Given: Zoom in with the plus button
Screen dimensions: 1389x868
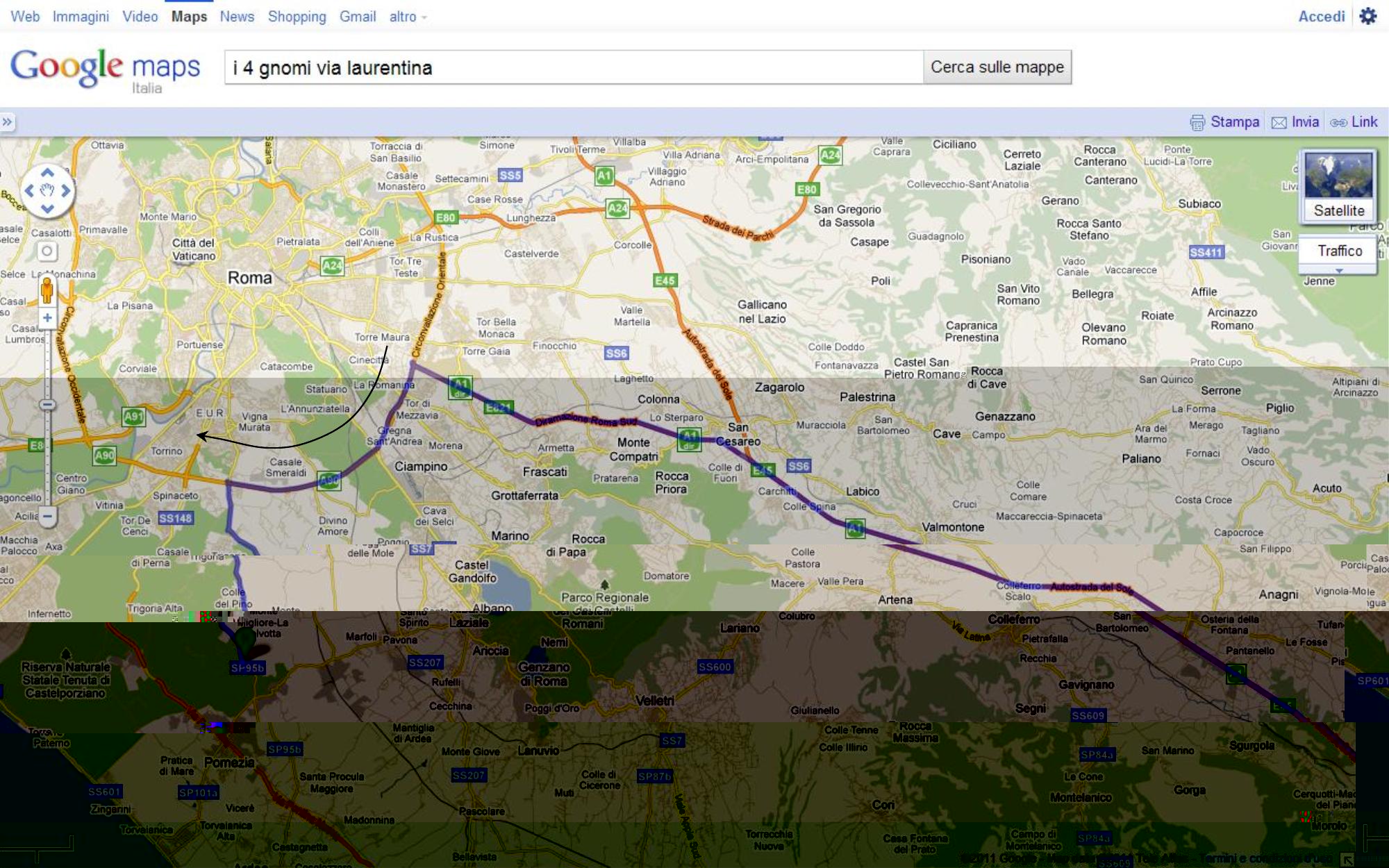Looking at the screenshot, I should [47, 318].
